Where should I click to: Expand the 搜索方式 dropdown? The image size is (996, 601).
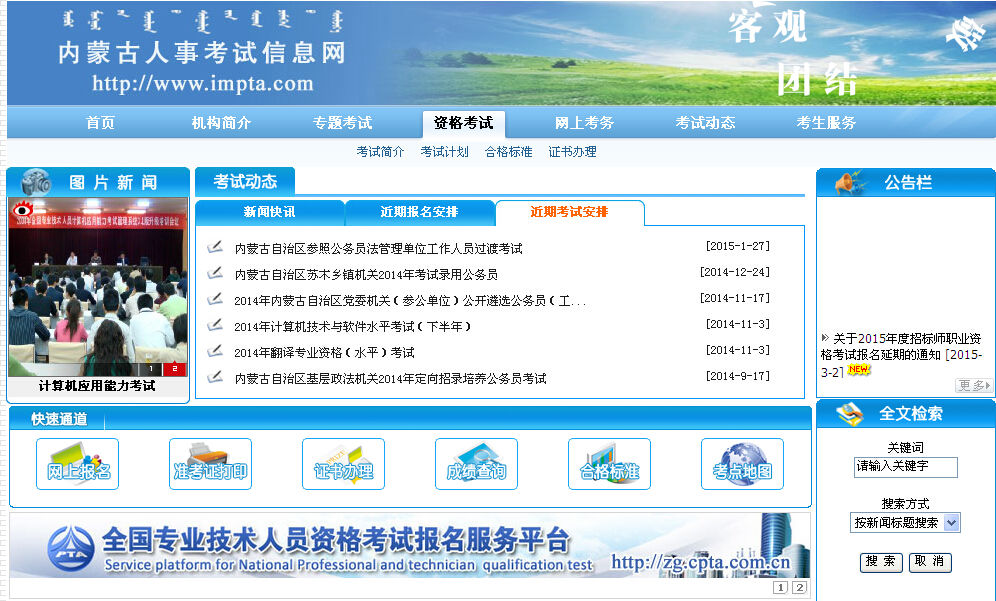click(950, 522)
